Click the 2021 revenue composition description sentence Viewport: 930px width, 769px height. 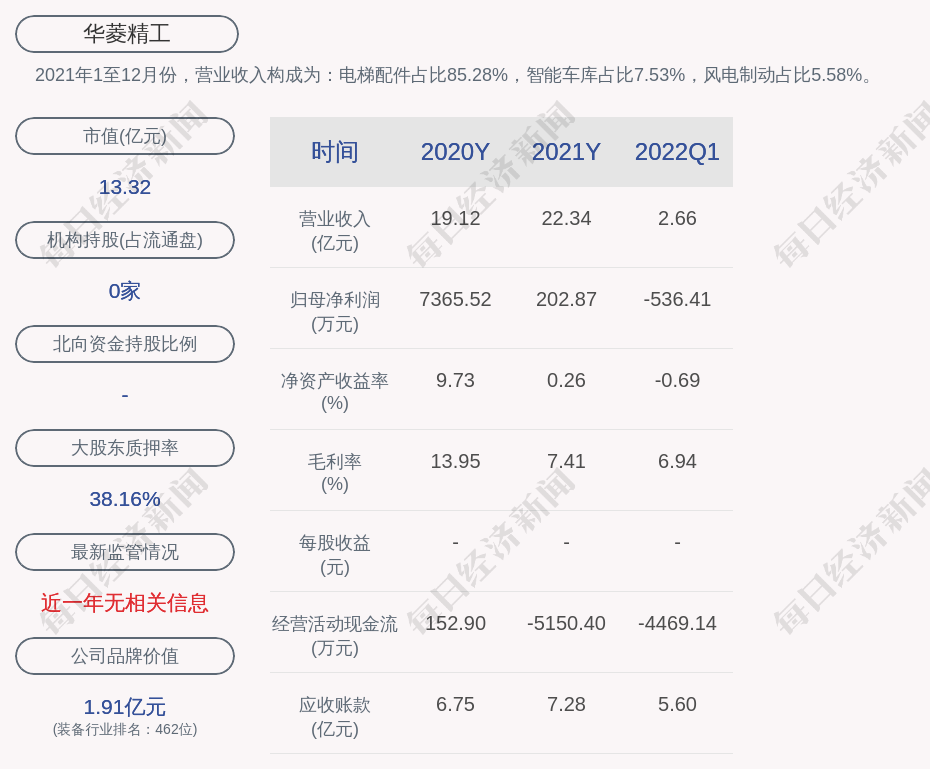click(454, 75)
